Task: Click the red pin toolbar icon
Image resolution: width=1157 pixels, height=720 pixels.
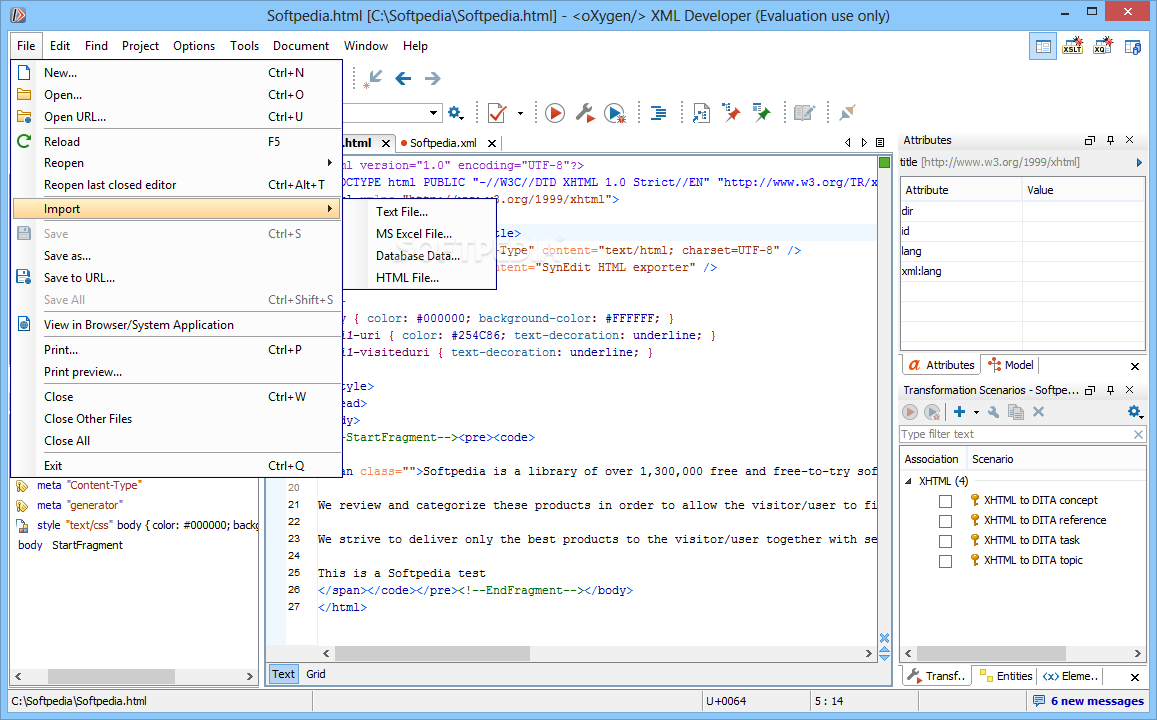Action: pos(731,113)
